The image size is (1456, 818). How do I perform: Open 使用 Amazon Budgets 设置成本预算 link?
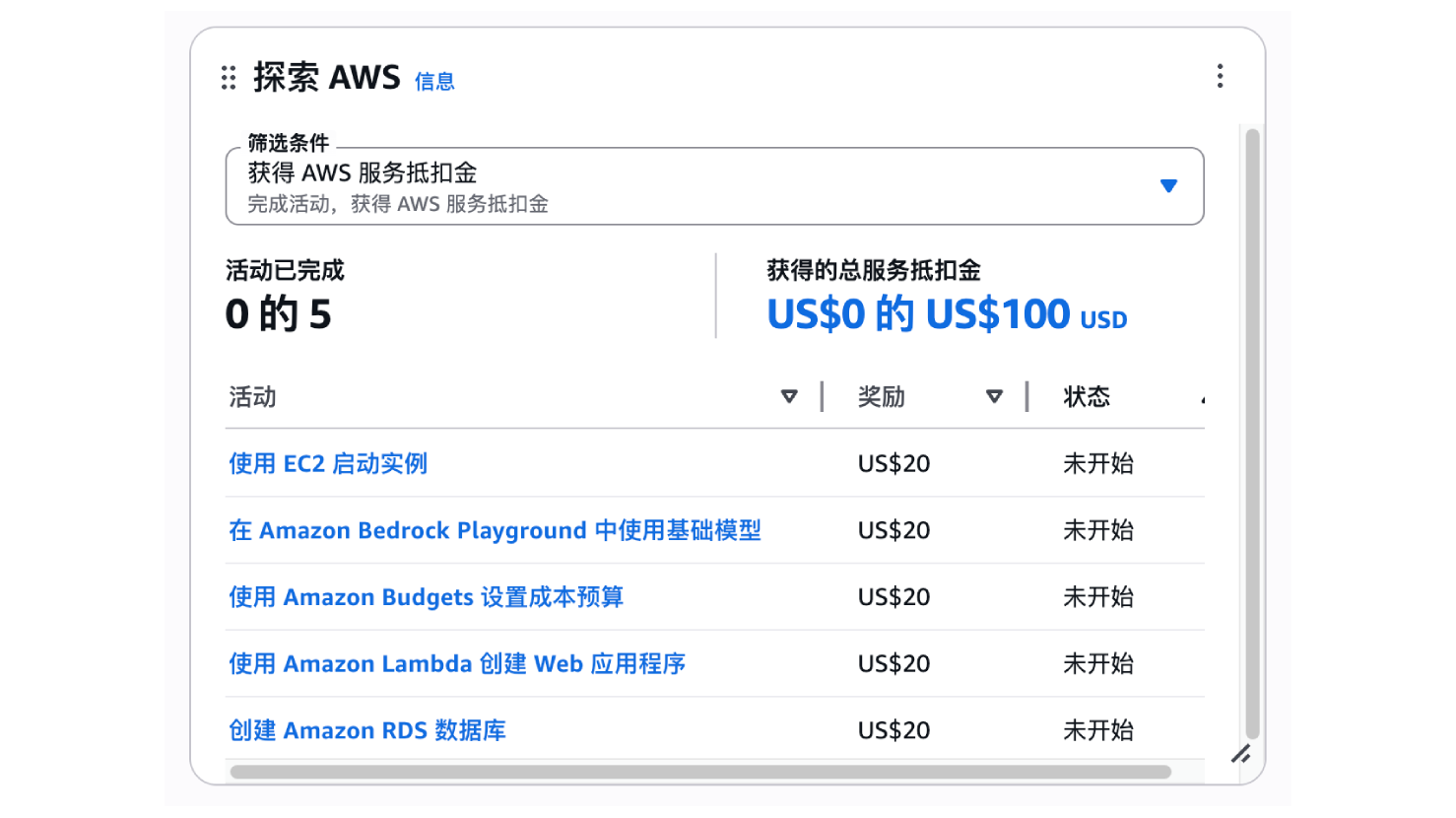pos(426,597)
